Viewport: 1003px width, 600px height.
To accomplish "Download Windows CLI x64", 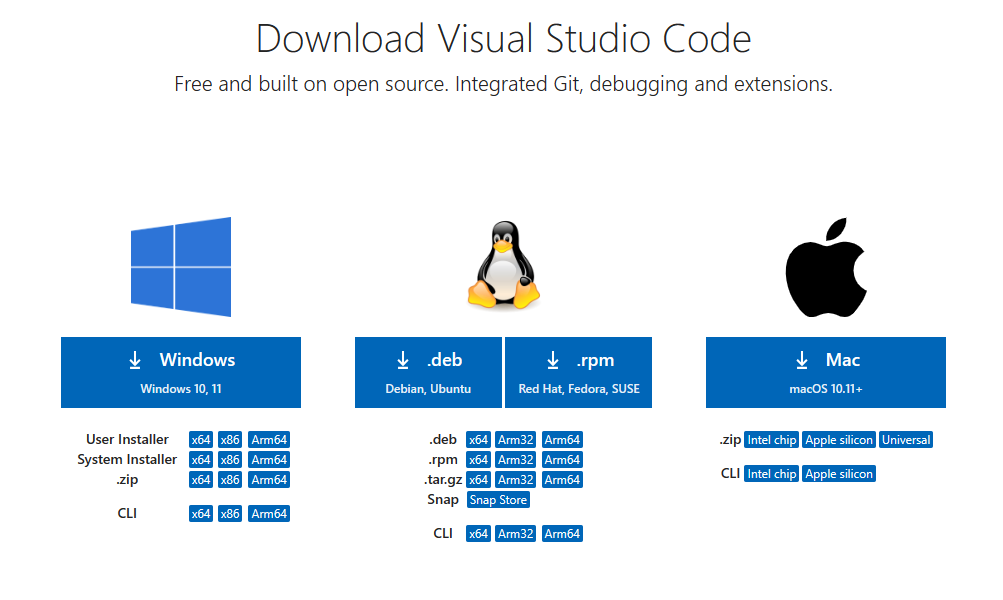I will coord(201,514).
